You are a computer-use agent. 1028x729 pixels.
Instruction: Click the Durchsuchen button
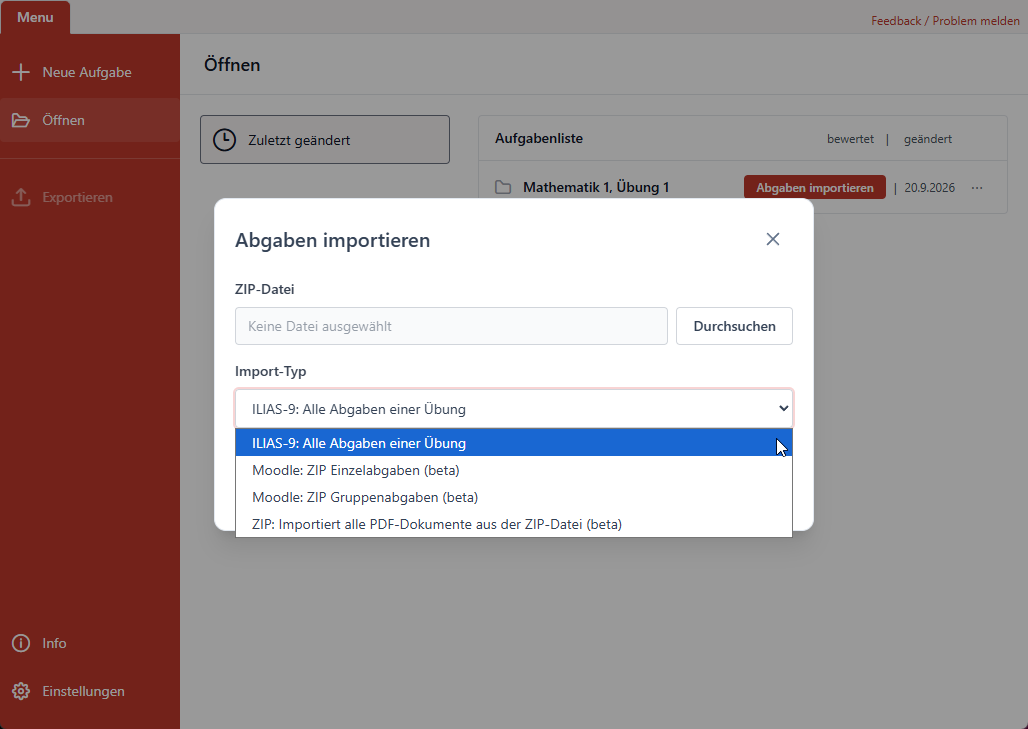click(x=734, y=326)
